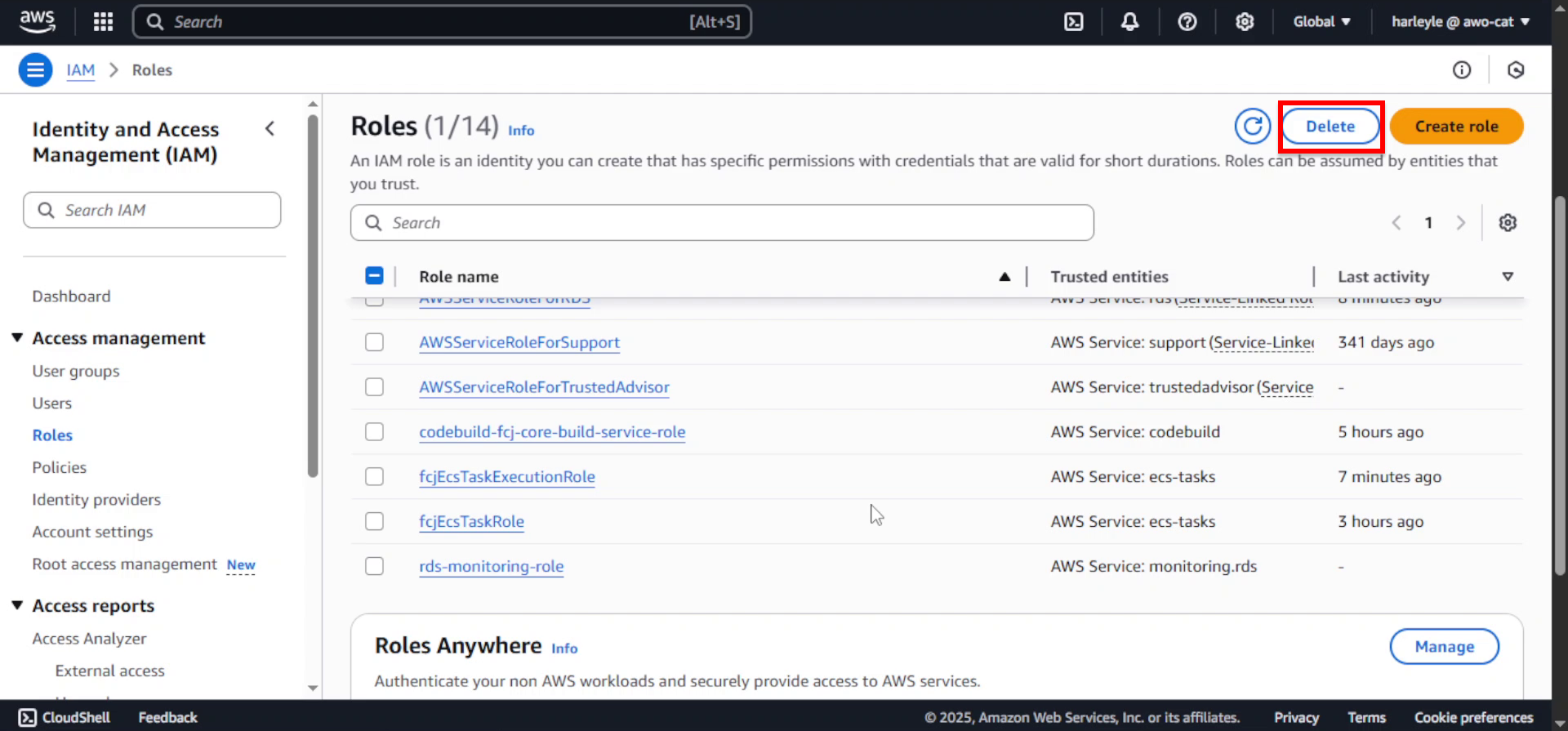Open Info link beside Roles Anywhere
1568x731 pixels.
pyautogui.click(x=564, y=649)
